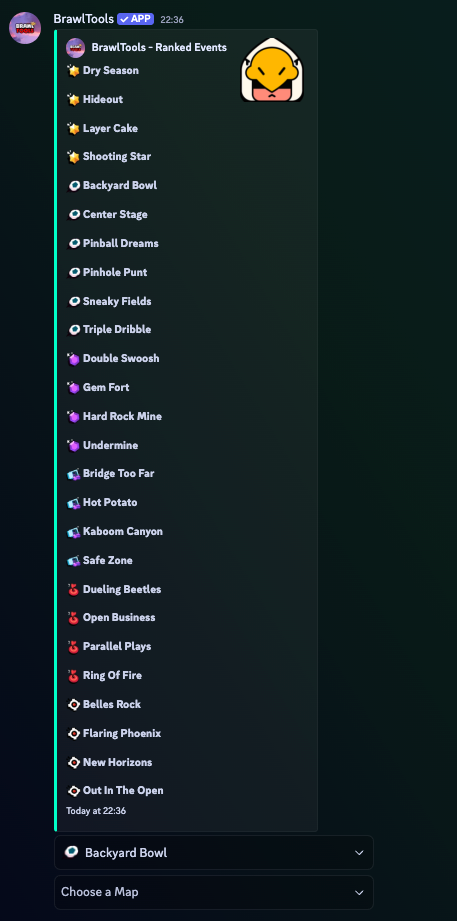Click the BrawlTools - Ranked Events title

click(159, 48)
